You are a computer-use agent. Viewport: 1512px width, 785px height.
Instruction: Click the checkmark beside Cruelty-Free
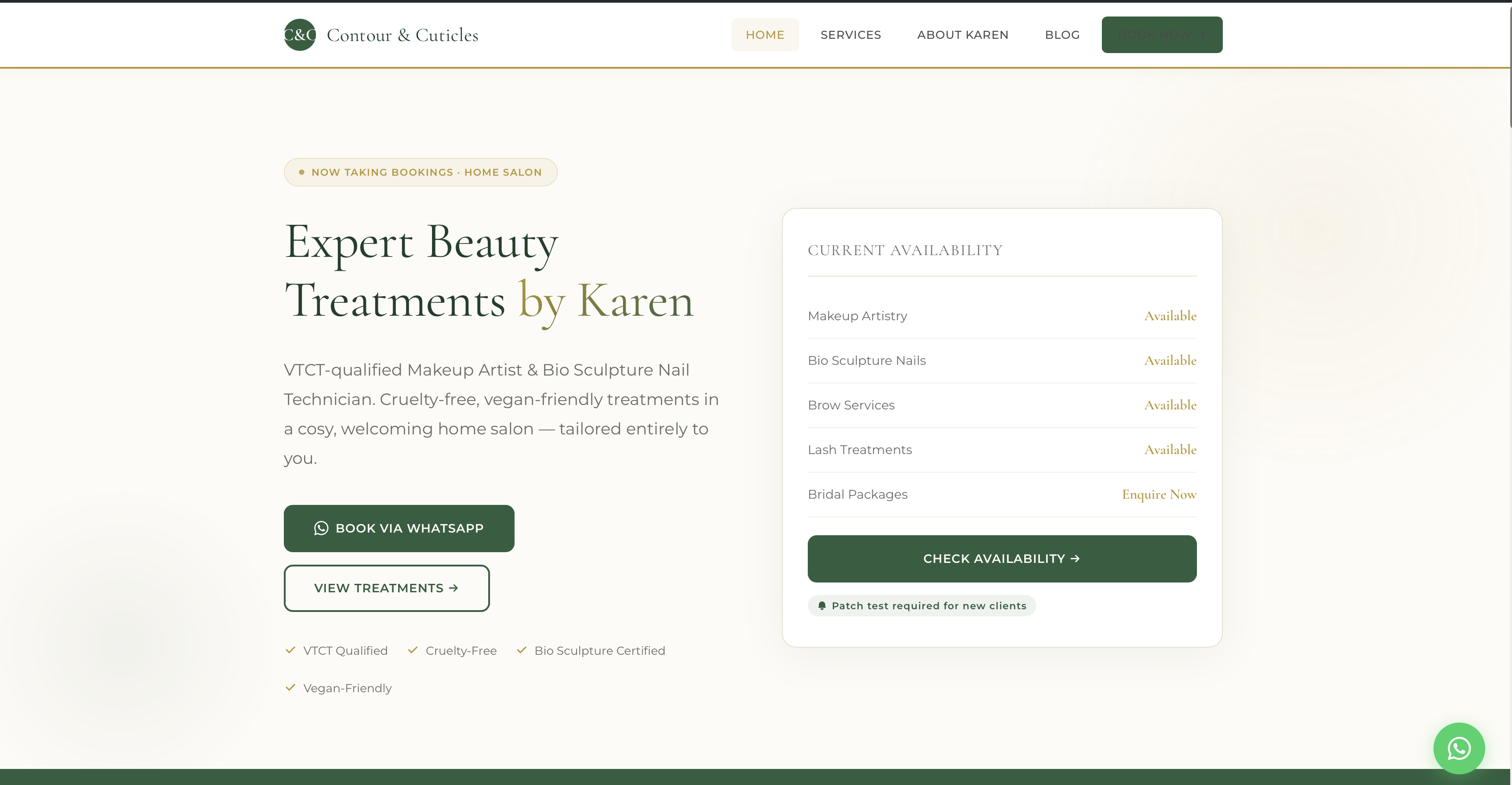413,650
